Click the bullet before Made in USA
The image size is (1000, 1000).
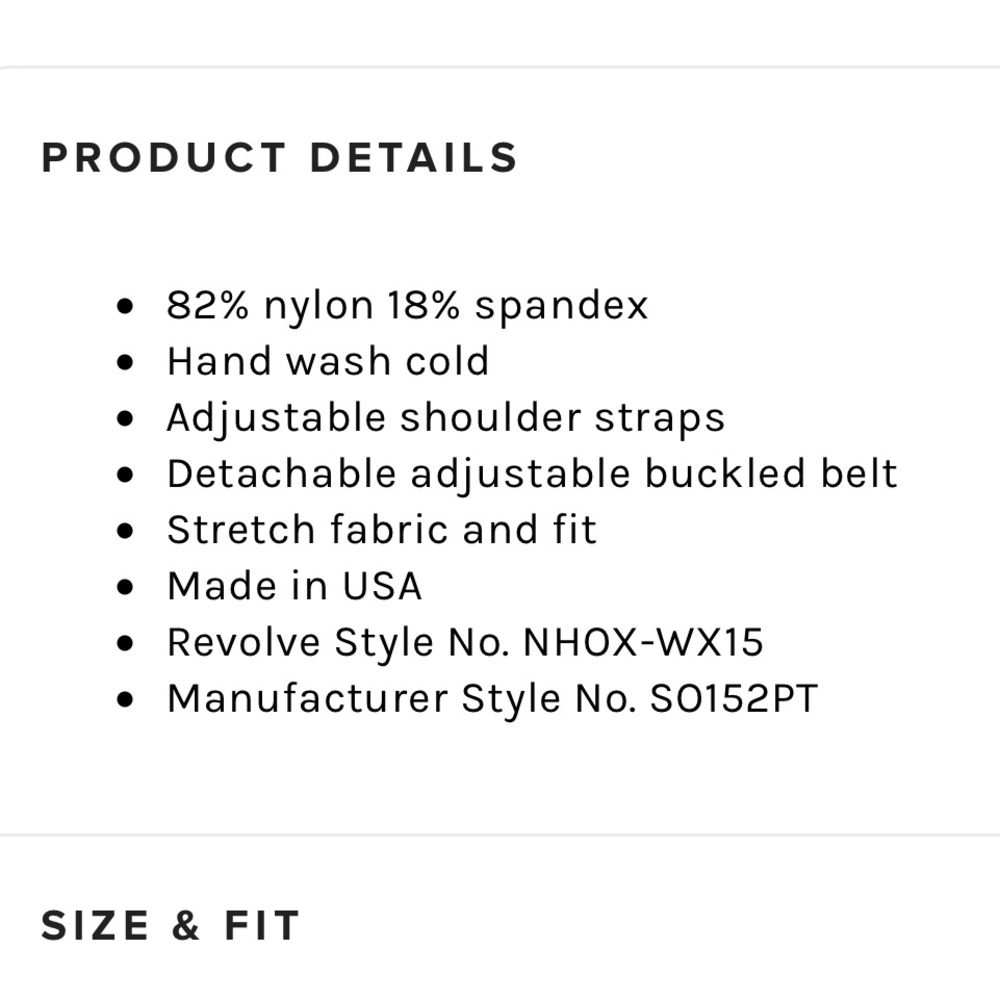pos(126,587)
